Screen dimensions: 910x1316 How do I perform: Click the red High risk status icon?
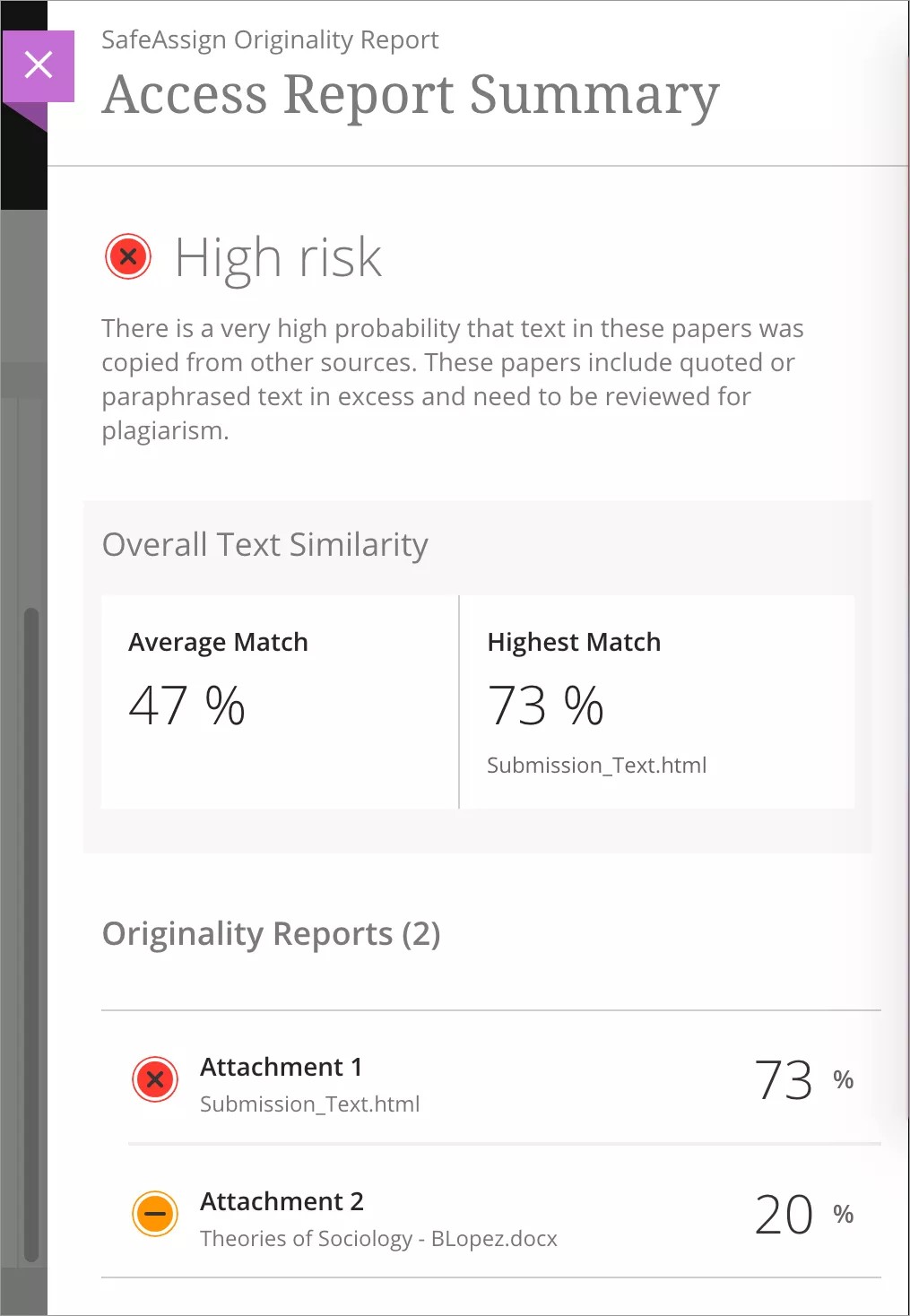coord(128,257)
